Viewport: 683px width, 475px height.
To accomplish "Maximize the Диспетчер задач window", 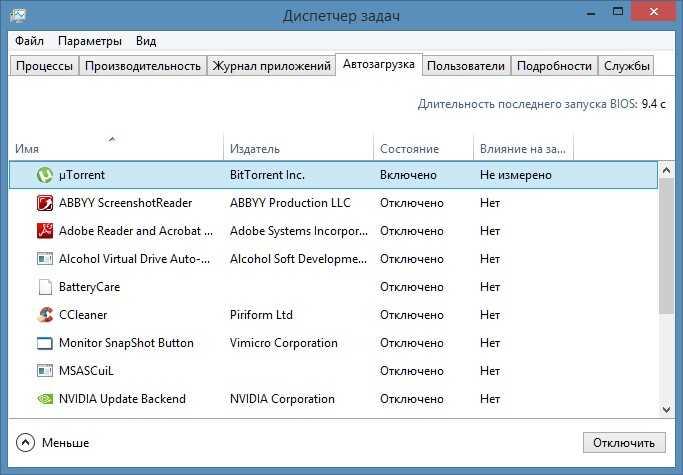I will [x=618, y=12].
